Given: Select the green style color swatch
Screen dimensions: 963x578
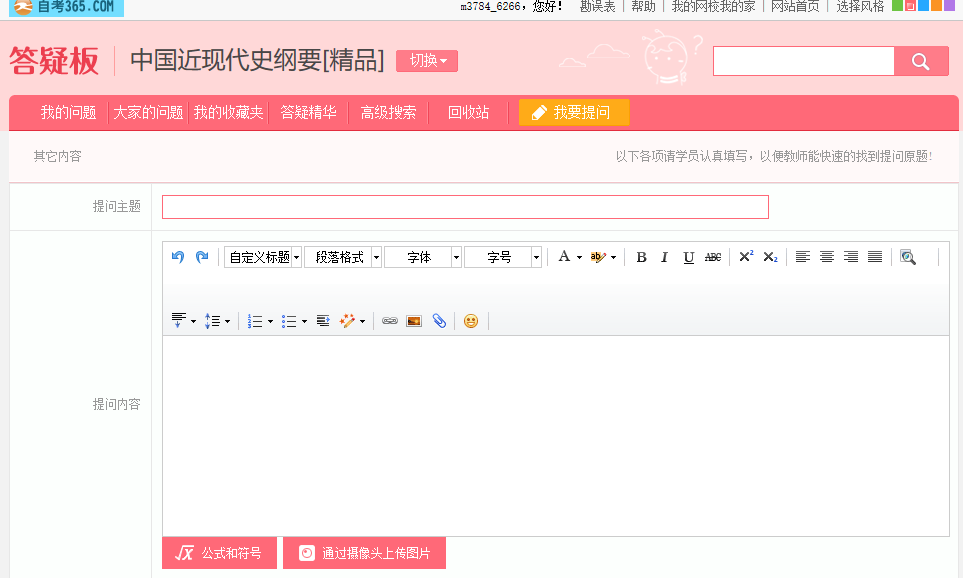Looking at the screenshot, I should pos(898,6).
